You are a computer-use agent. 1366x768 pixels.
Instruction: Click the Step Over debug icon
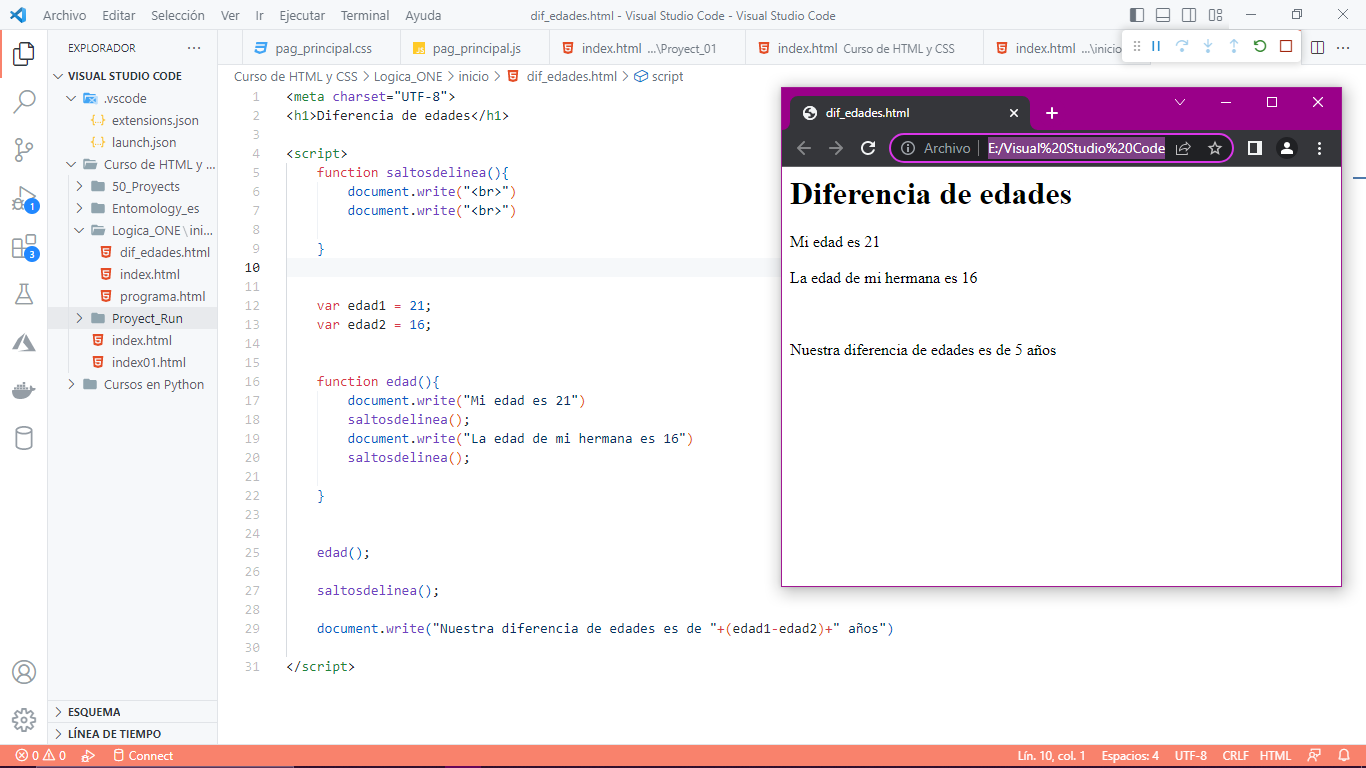pos(1182,46)
